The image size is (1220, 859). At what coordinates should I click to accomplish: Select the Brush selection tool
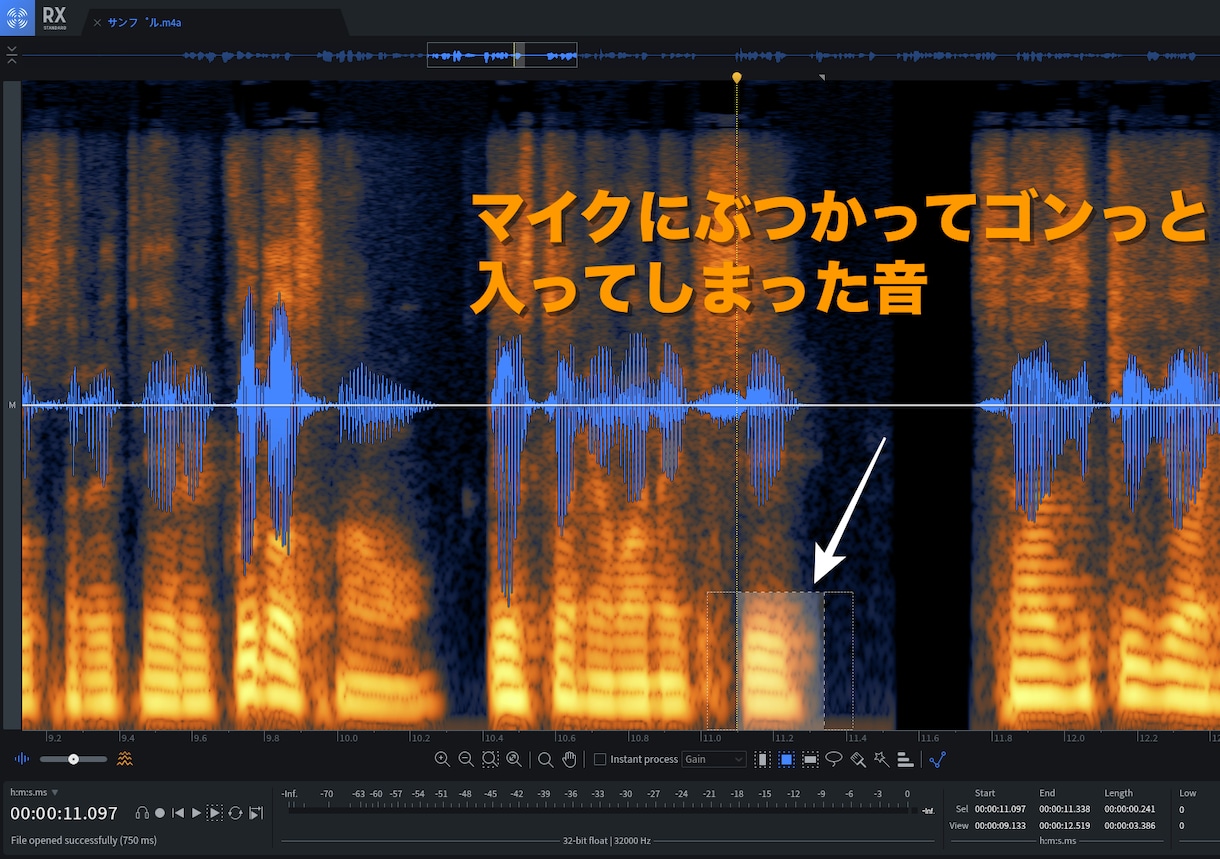858,759
